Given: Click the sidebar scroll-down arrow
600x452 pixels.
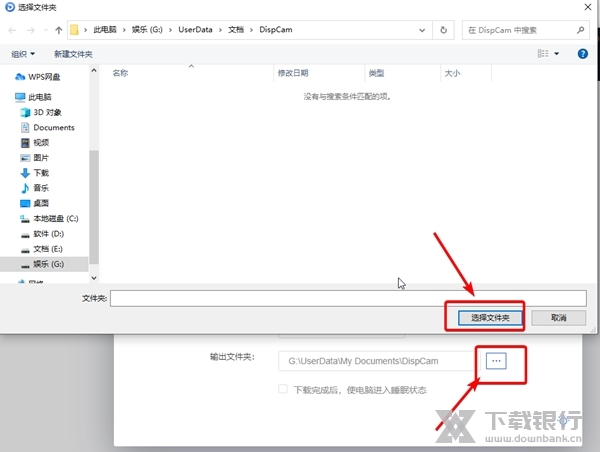Looking at the screenshot, I should pyautogui.click(x=94, y=278).
